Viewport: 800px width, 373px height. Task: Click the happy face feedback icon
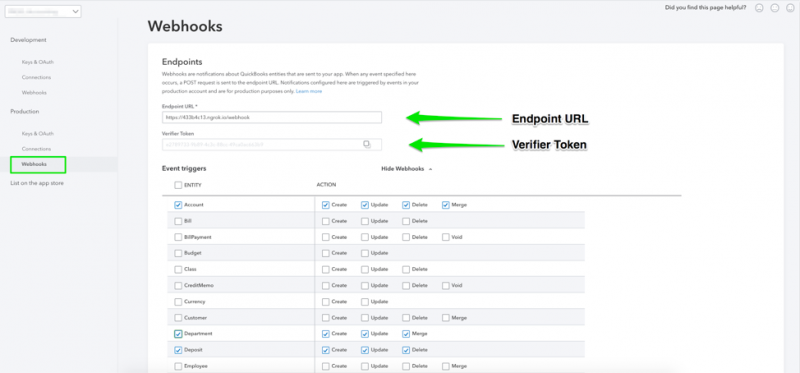(791, 8)
